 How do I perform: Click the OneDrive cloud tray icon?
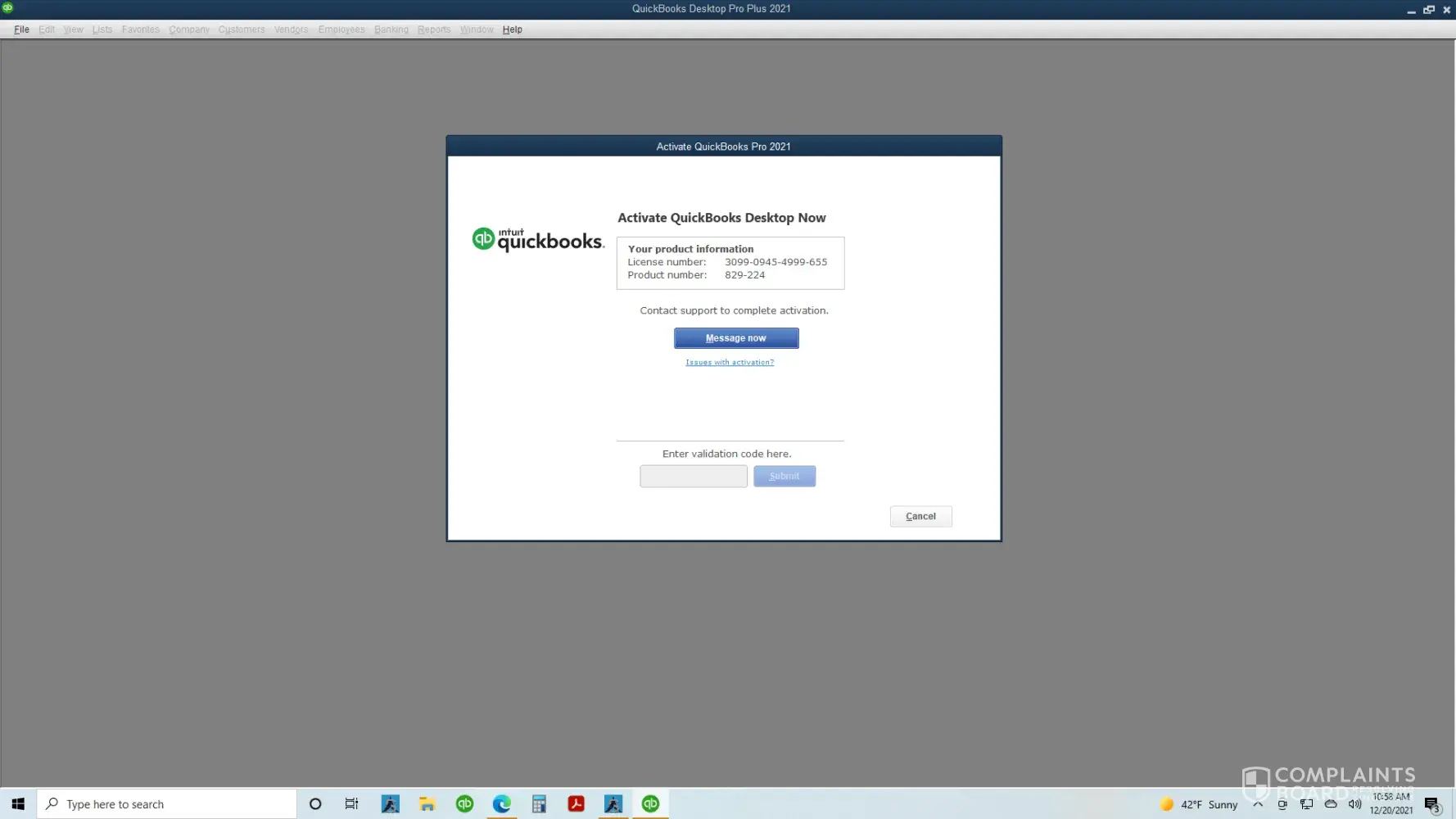coord(1331,804)
